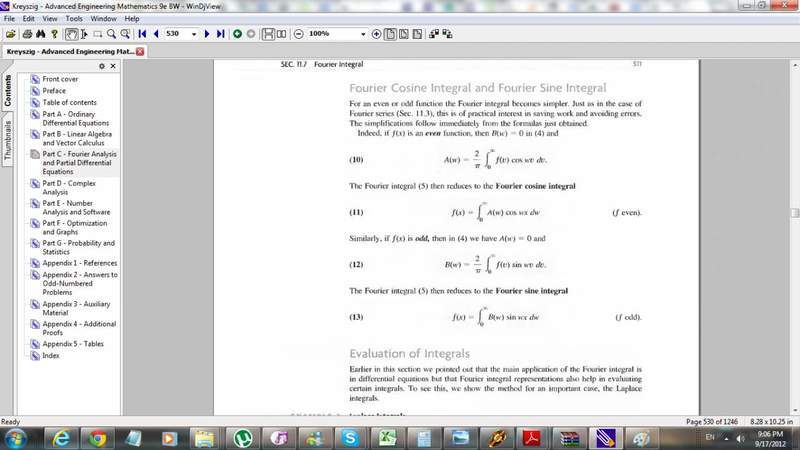Go to Part E - Numeric Analysis and Software
This screenshot has height=450, width=800.
point(76,208)
